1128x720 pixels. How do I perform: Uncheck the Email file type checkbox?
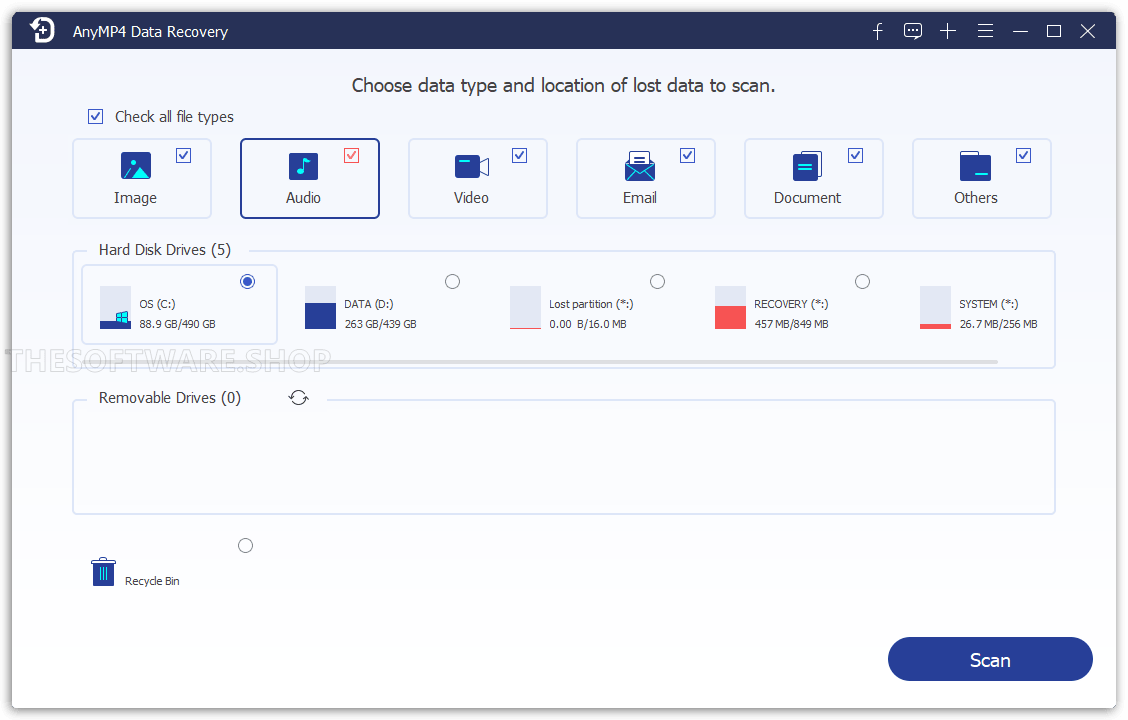687,155
